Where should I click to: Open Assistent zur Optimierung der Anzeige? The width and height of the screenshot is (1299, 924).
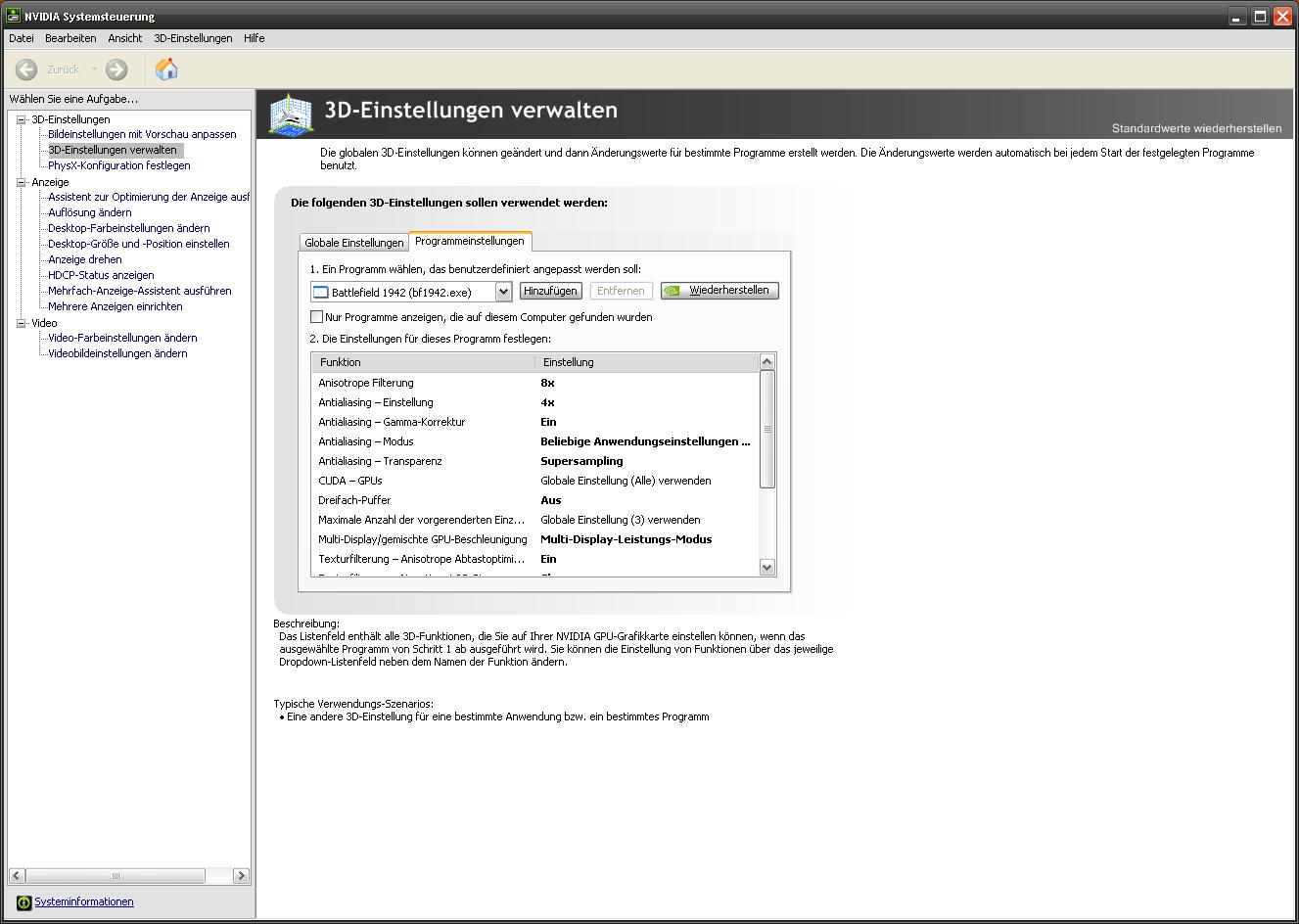(x=149, y=197)
